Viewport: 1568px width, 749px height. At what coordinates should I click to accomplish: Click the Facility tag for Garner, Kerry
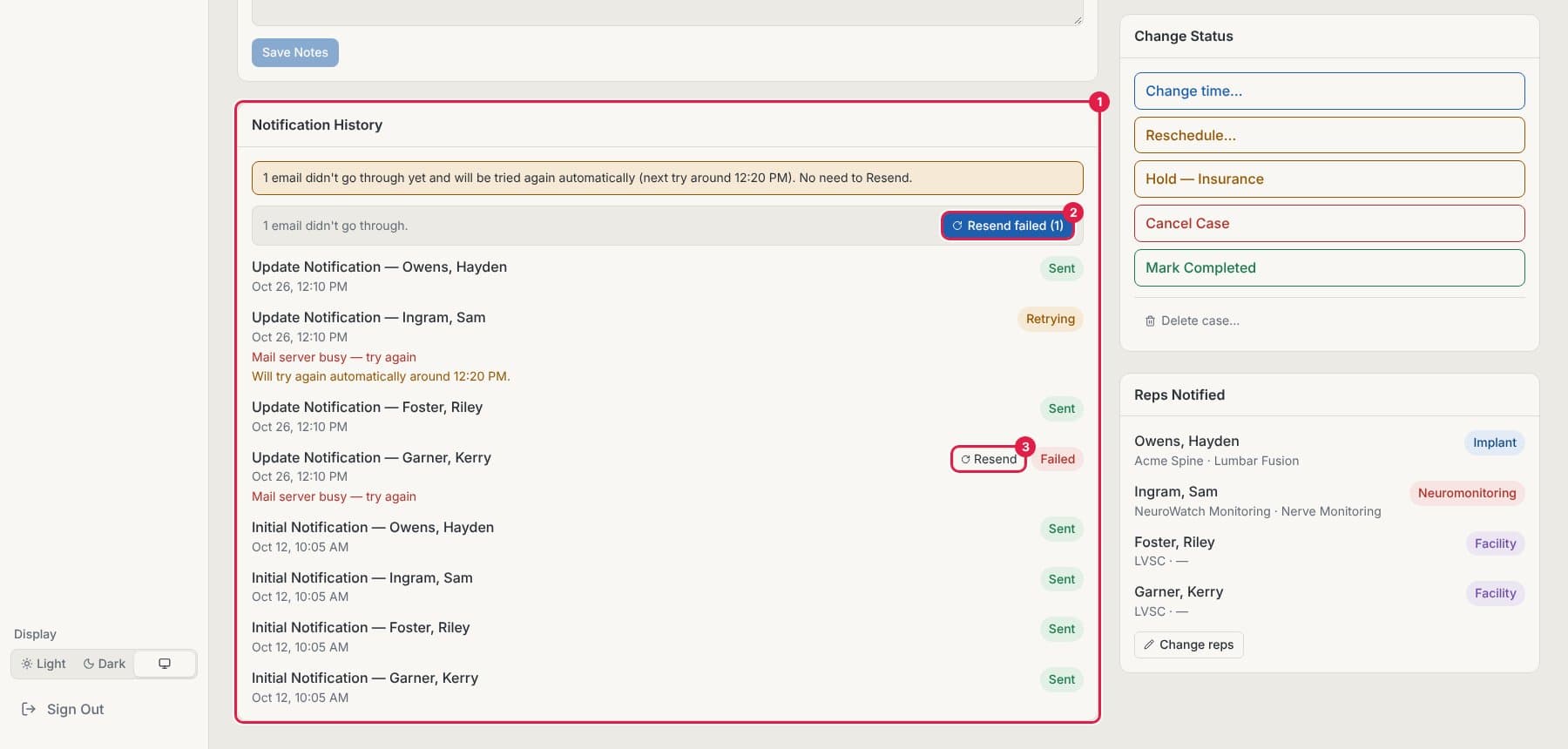(x=1495, y=593)
